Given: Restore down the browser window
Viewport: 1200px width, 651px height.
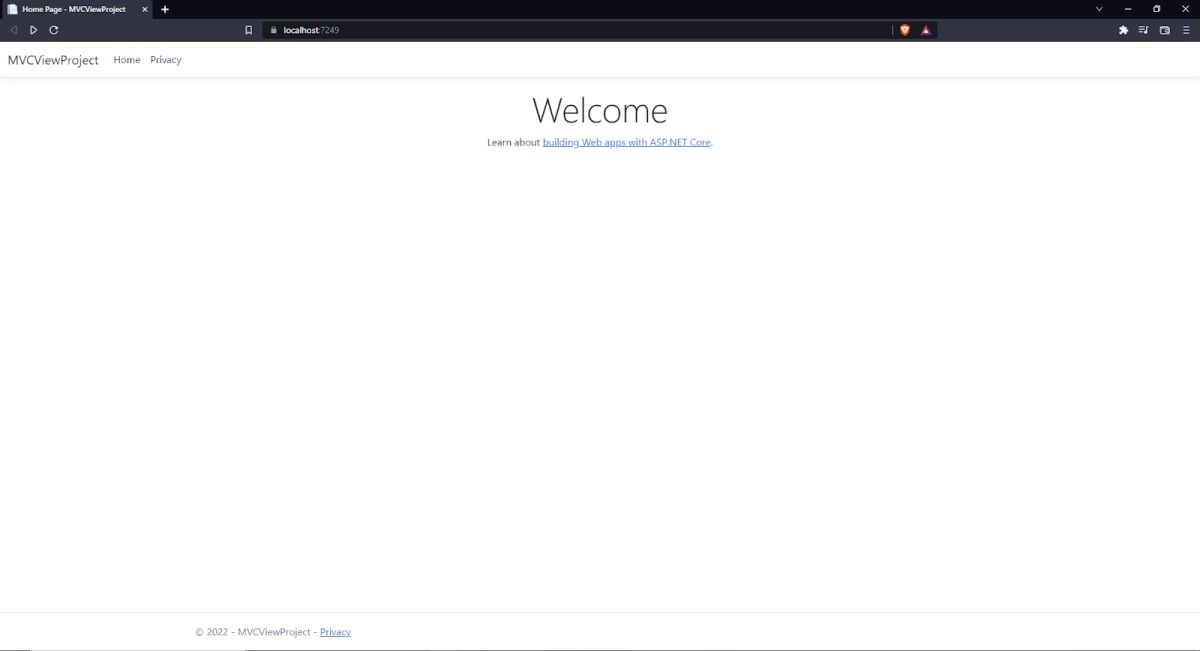Looking at the screenshot, I should [x=1157, y=9].
